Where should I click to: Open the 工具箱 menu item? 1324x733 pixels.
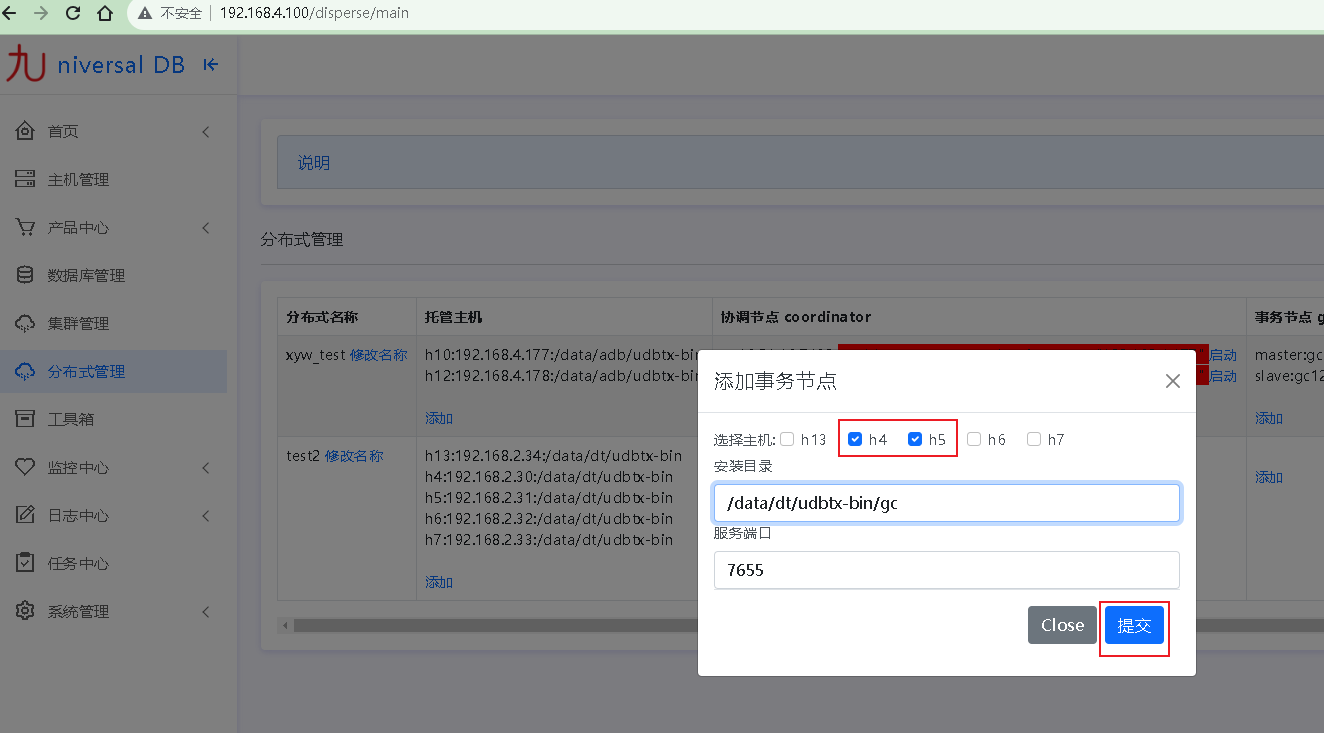pyautogui.click(x=70, y=419)
